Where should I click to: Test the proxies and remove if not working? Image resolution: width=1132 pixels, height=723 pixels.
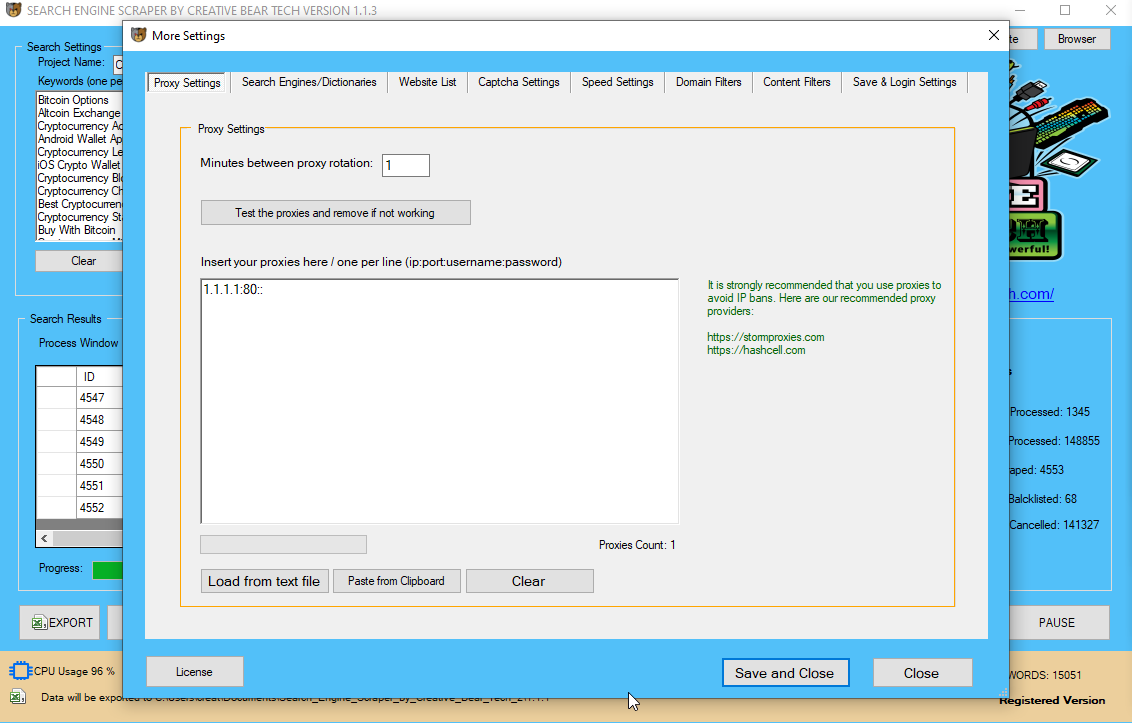pyautogui.click(x=335, y=212)
